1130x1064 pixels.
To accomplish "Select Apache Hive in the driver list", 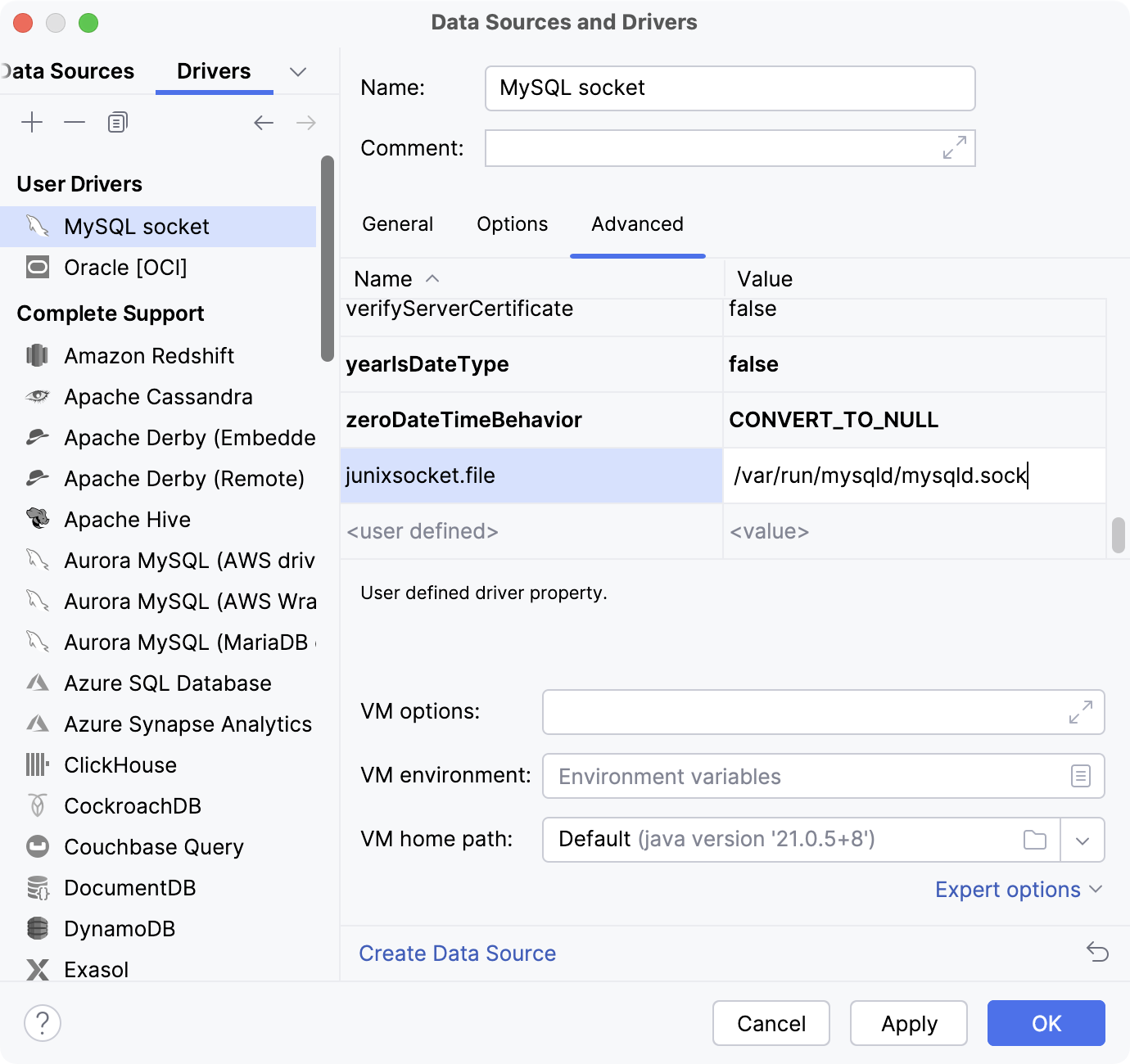I will [x=127, y=520].
